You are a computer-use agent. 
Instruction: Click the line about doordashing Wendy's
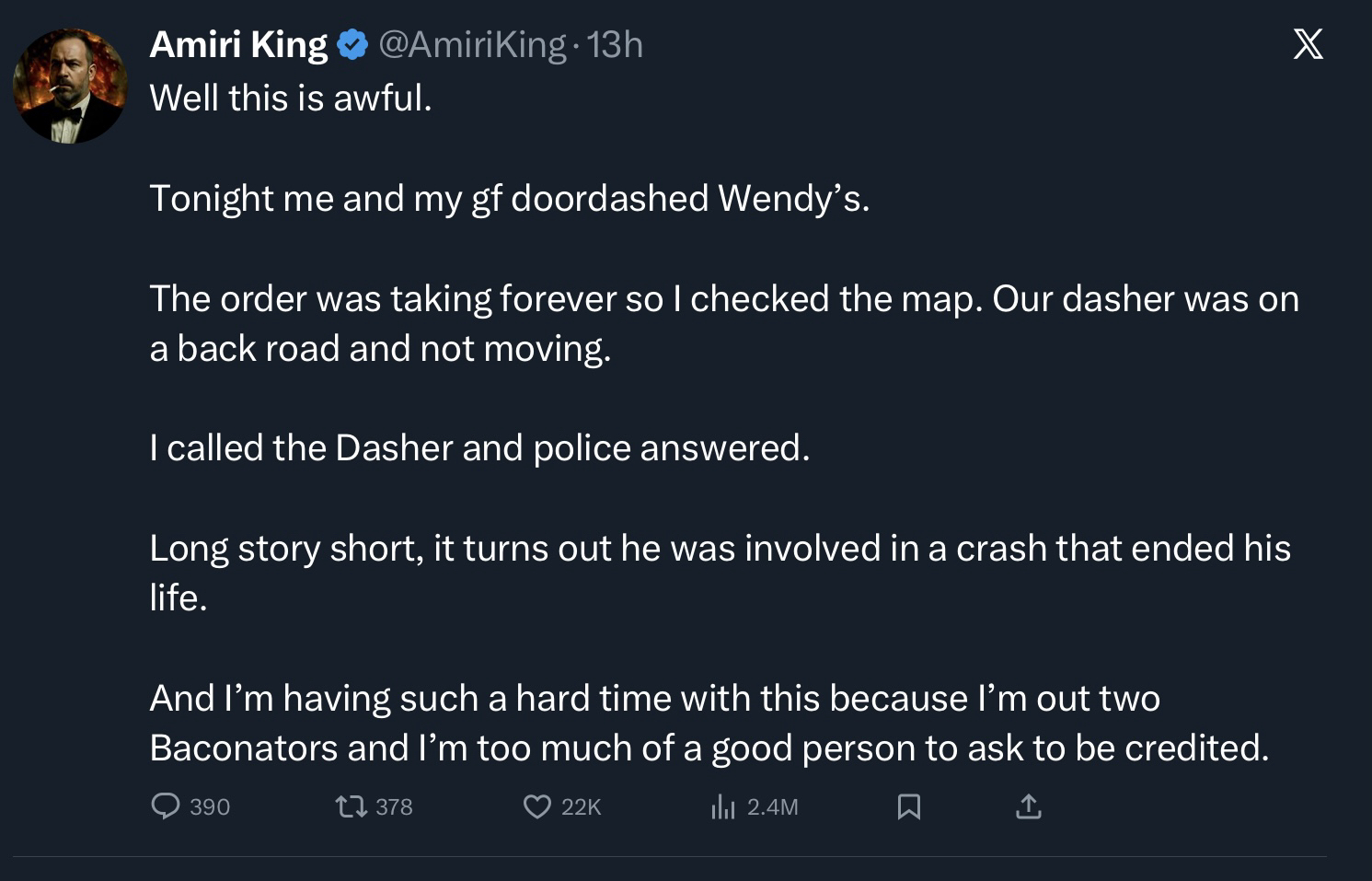[x=509, y=198]
